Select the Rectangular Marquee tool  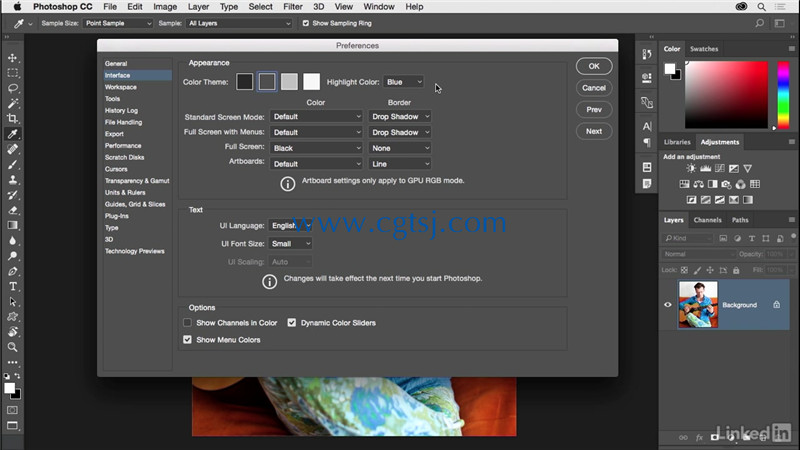pyautogui.click(x=12, y=73)
